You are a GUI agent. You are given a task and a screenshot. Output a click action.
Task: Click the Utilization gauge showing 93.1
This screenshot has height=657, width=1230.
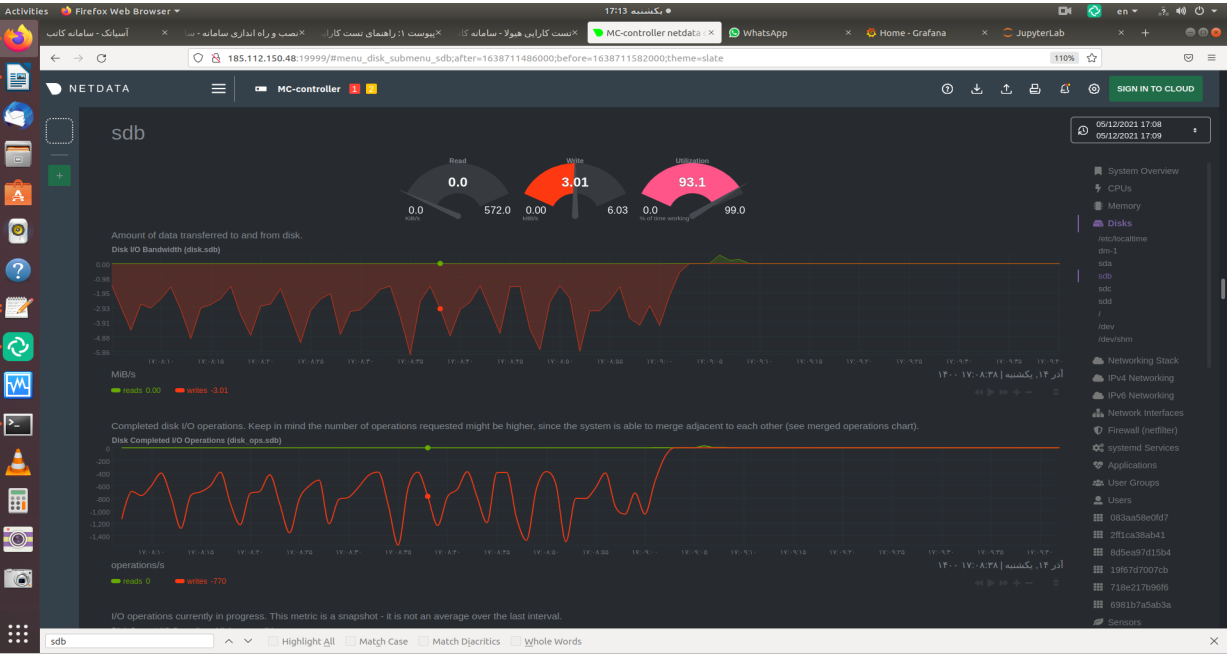point(692,189)
